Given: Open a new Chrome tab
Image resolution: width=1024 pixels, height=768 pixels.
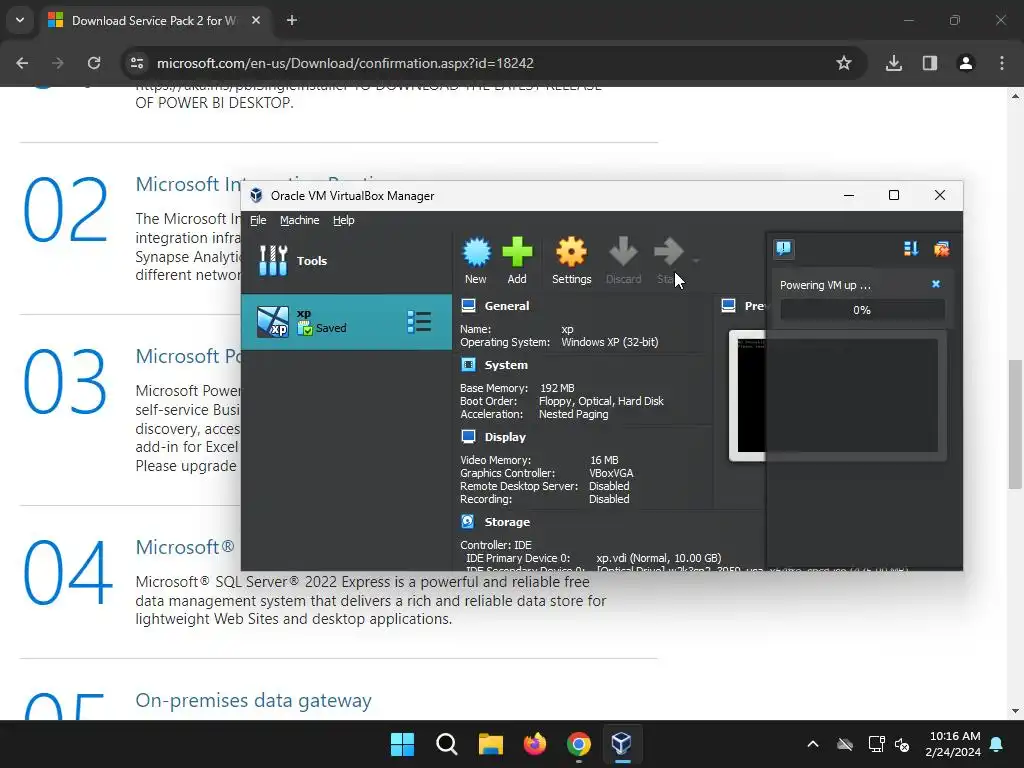Looking at the screenshot, I should 292,20.
